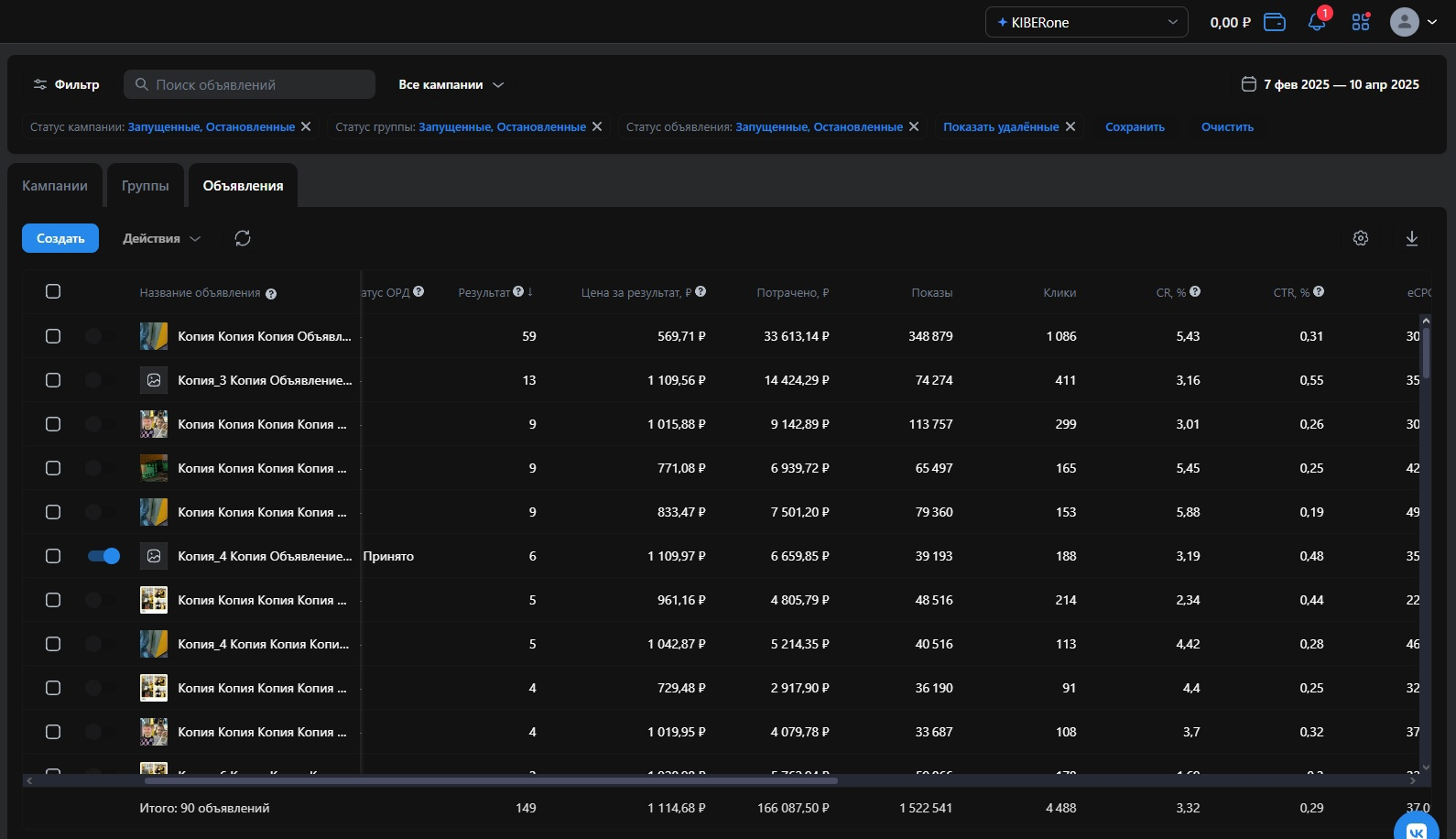Screen dimensions: 1456x839
Task: Remove Показать удалённые filter chip
Action: (x=1070, y=126)
